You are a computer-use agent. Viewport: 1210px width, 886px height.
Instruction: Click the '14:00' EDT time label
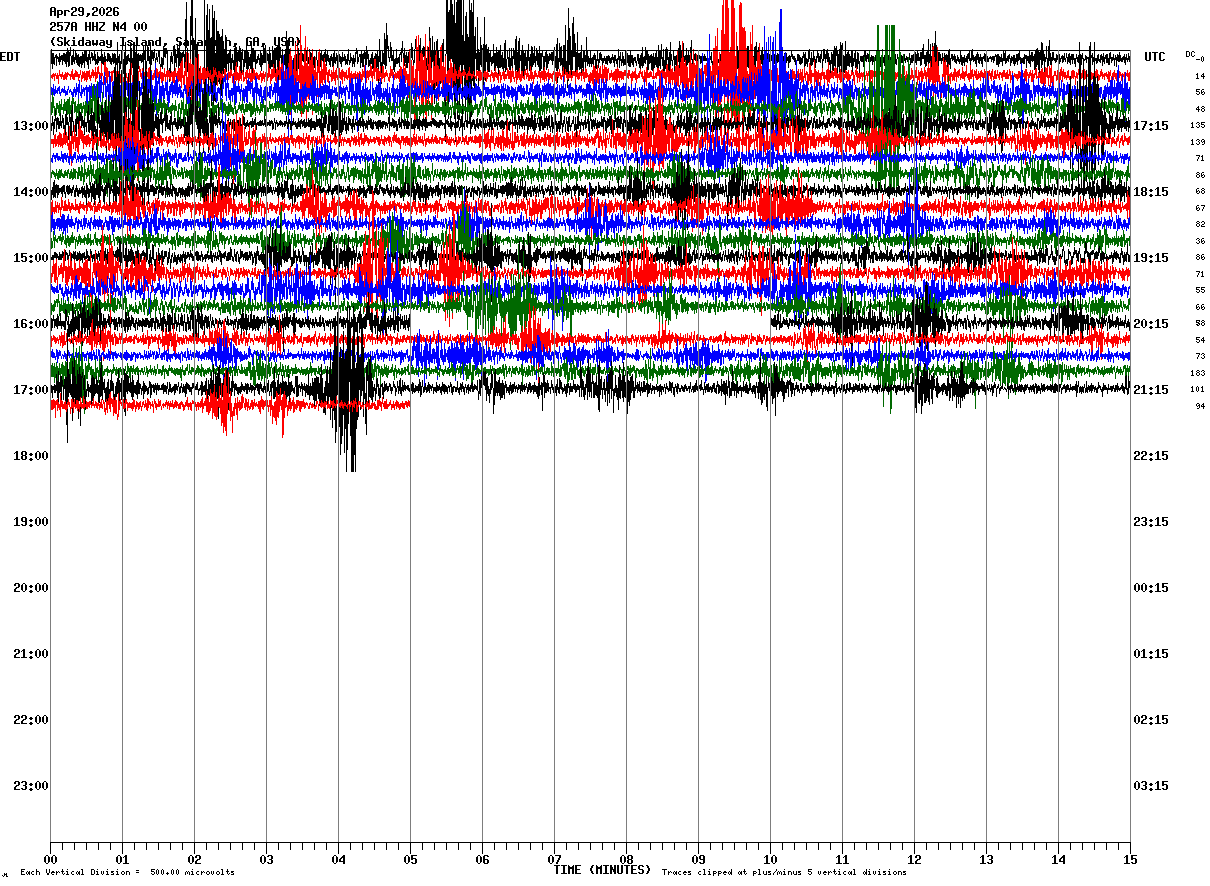point(31,191)
